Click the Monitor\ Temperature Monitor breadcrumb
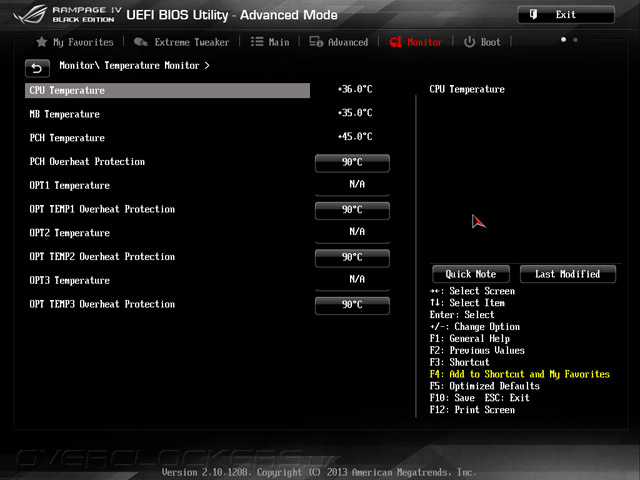 (x=134, y=65)
